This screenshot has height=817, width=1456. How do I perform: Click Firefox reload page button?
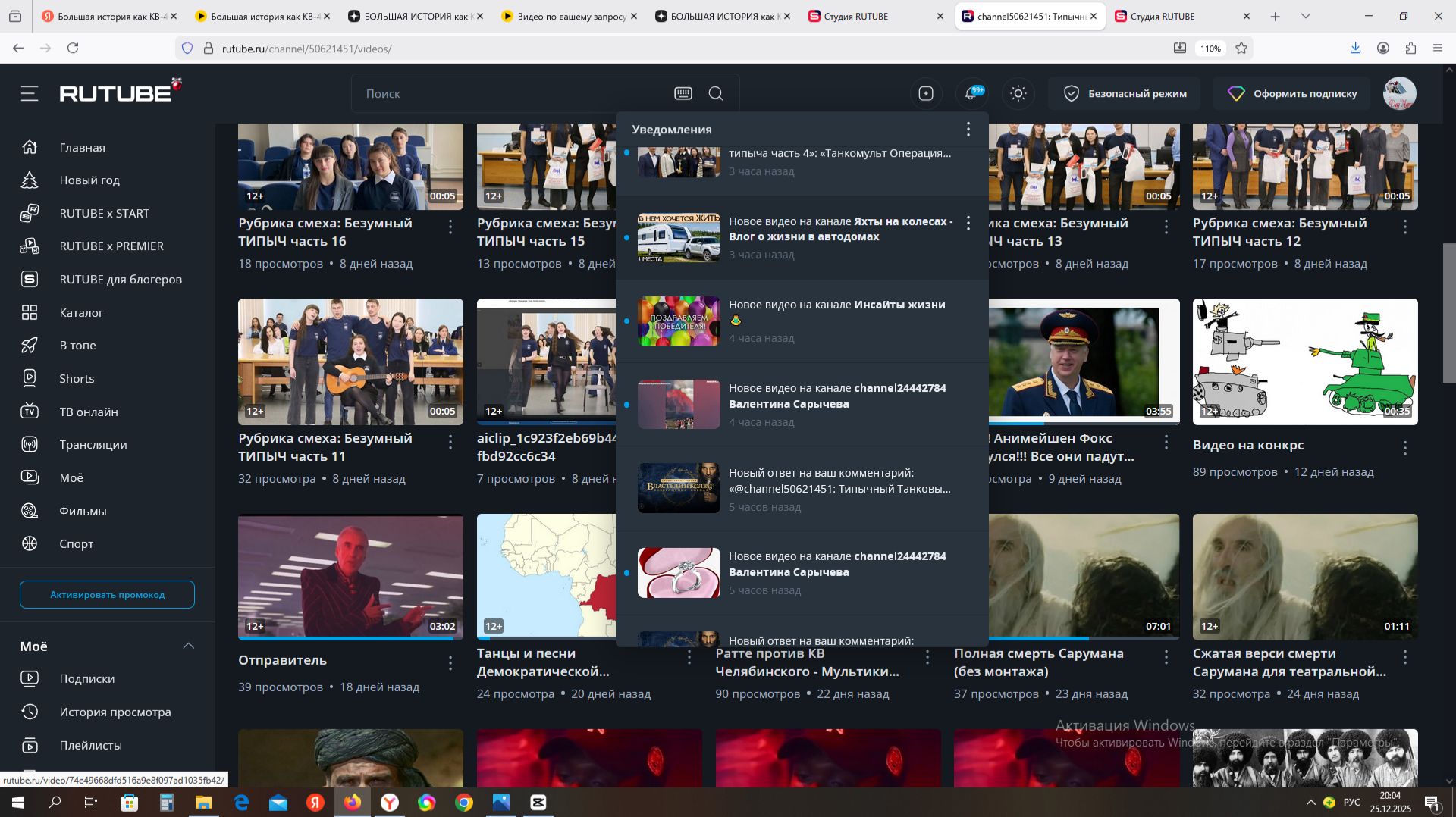[x=73, y=48]
